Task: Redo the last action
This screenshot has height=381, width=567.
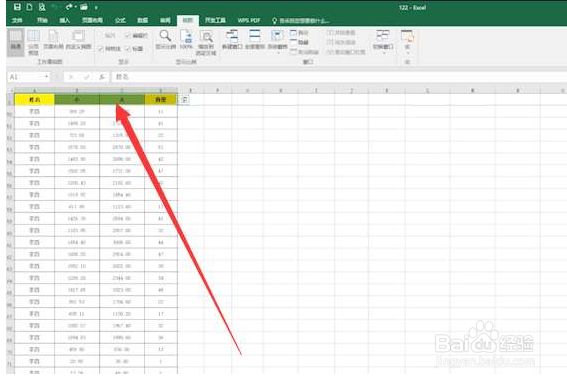Action: coord(68,7)
